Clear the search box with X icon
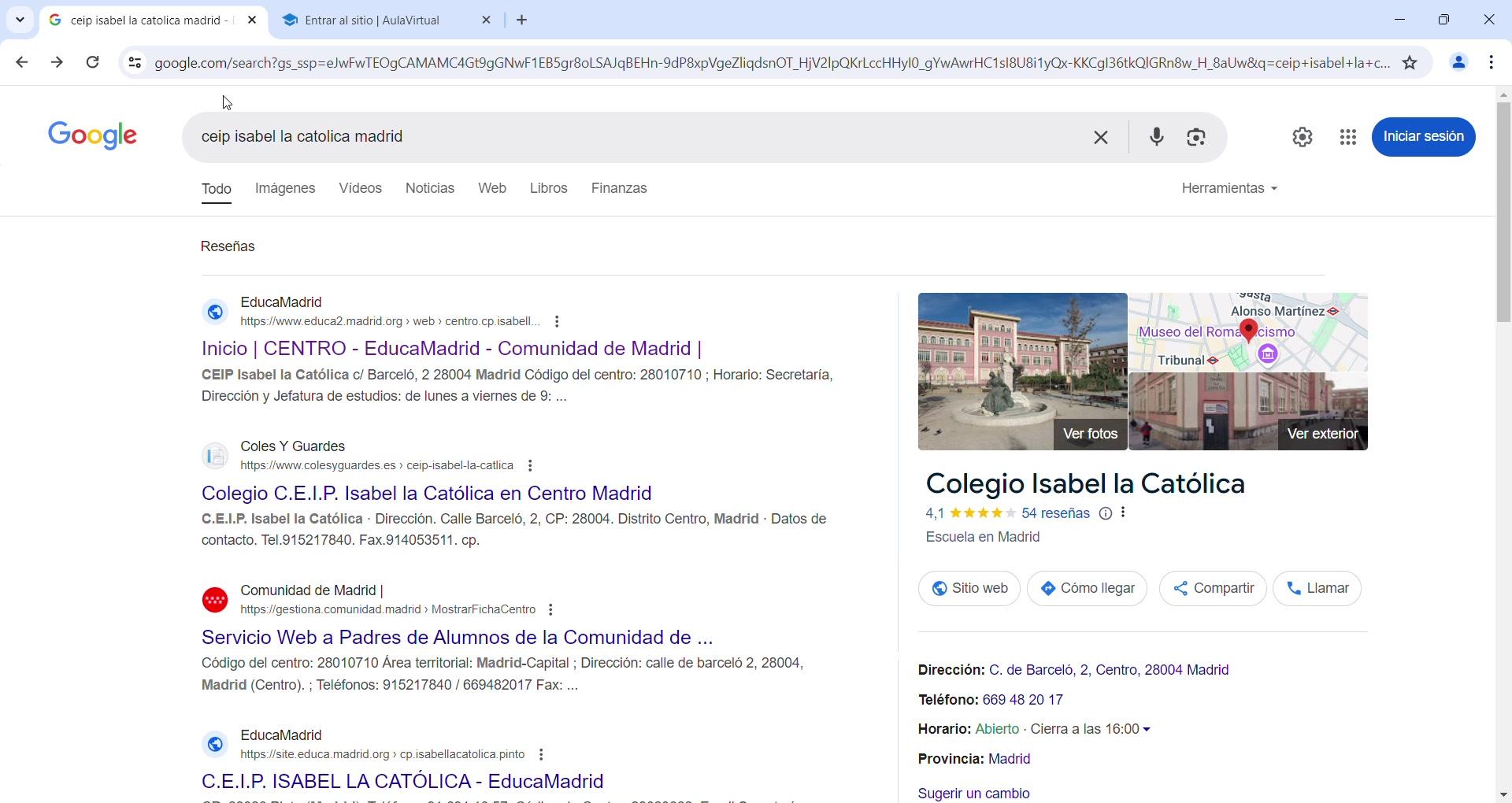Image resolution: width=1512 pixels, height=803 pixels. tap(1101, 138)
